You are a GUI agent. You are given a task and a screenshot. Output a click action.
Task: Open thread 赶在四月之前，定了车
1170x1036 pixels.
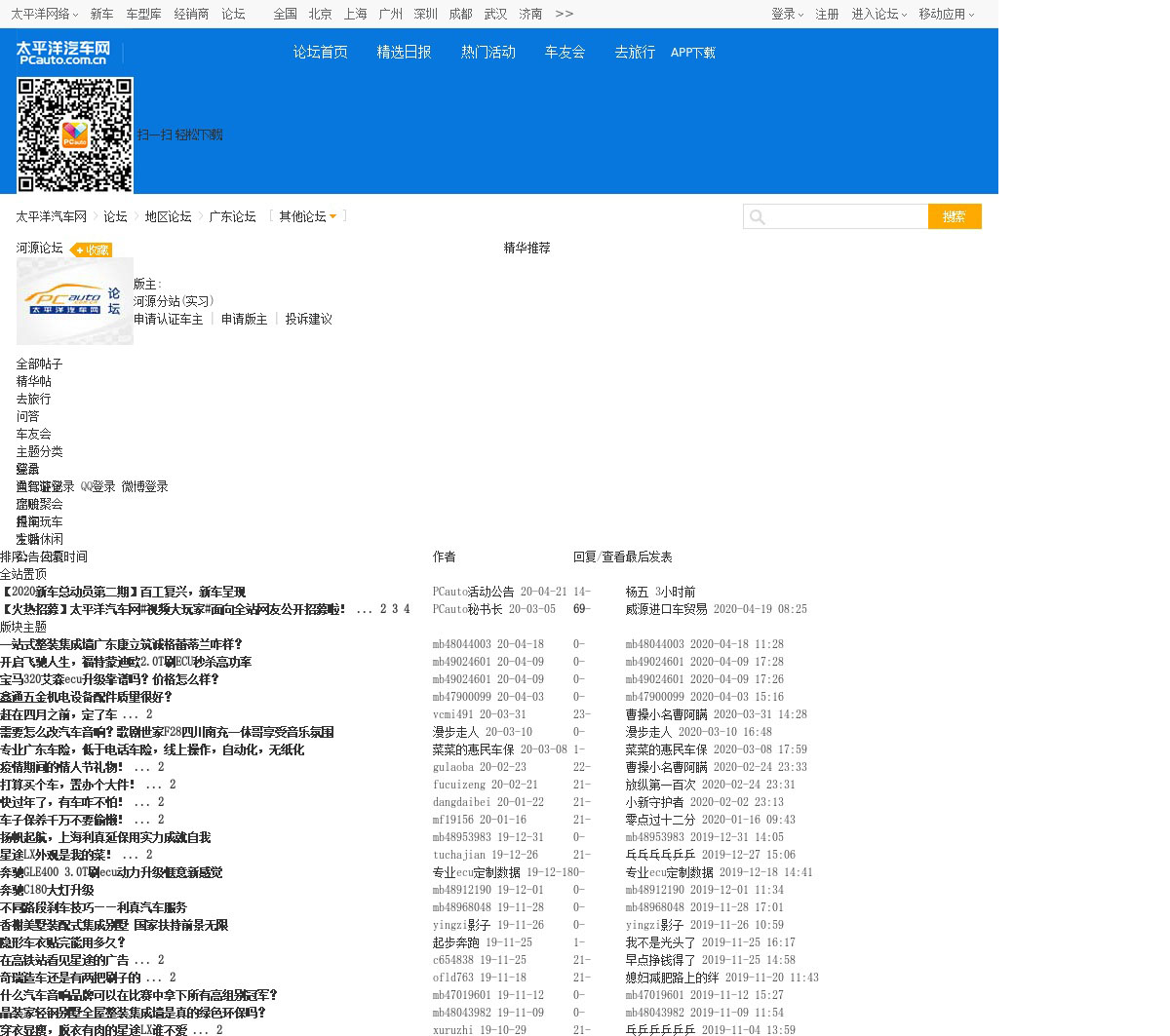point(58,714)
